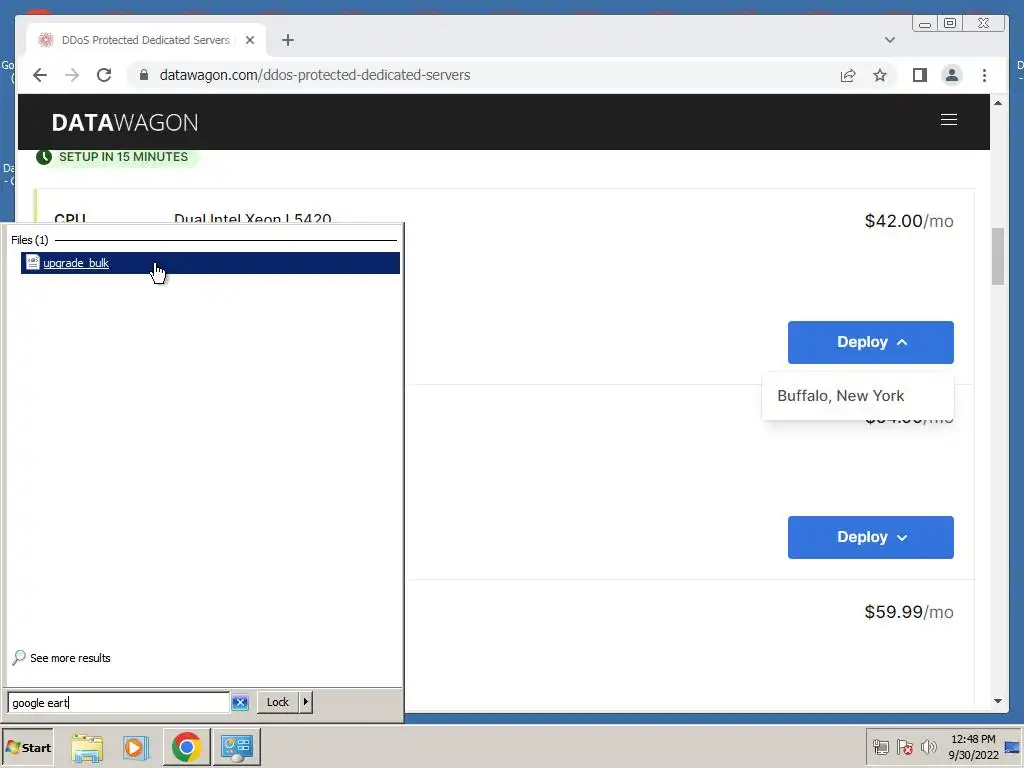Image resolution: width=1024 pixels, height=768 pixels.
Task: Click the $42.00/mo price text
Action: pyautogui.click(x=909, y=221)
